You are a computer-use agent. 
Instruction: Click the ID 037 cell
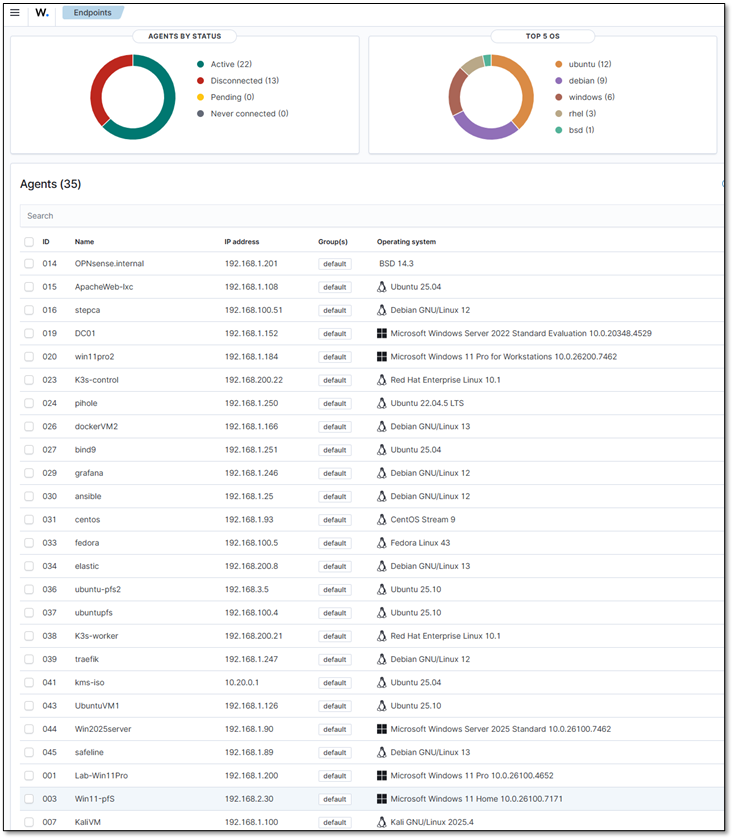(x=50, y=613)
